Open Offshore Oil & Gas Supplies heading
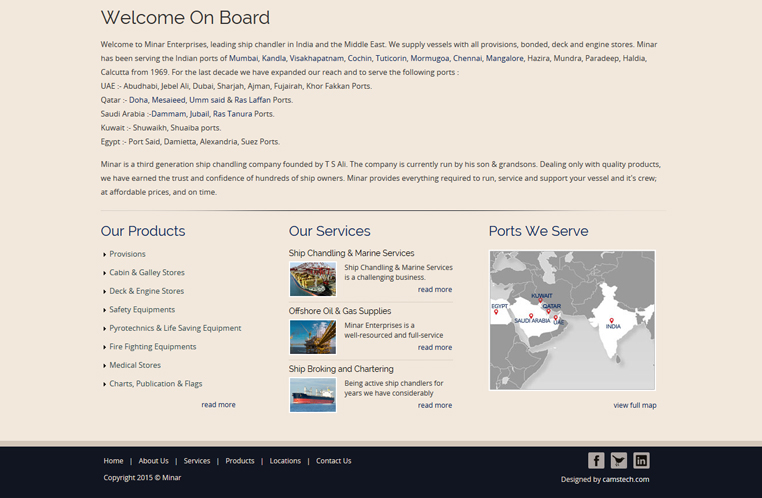Viewport: 762px width, 498px height. pyautogui.click(x=340, y=310)
